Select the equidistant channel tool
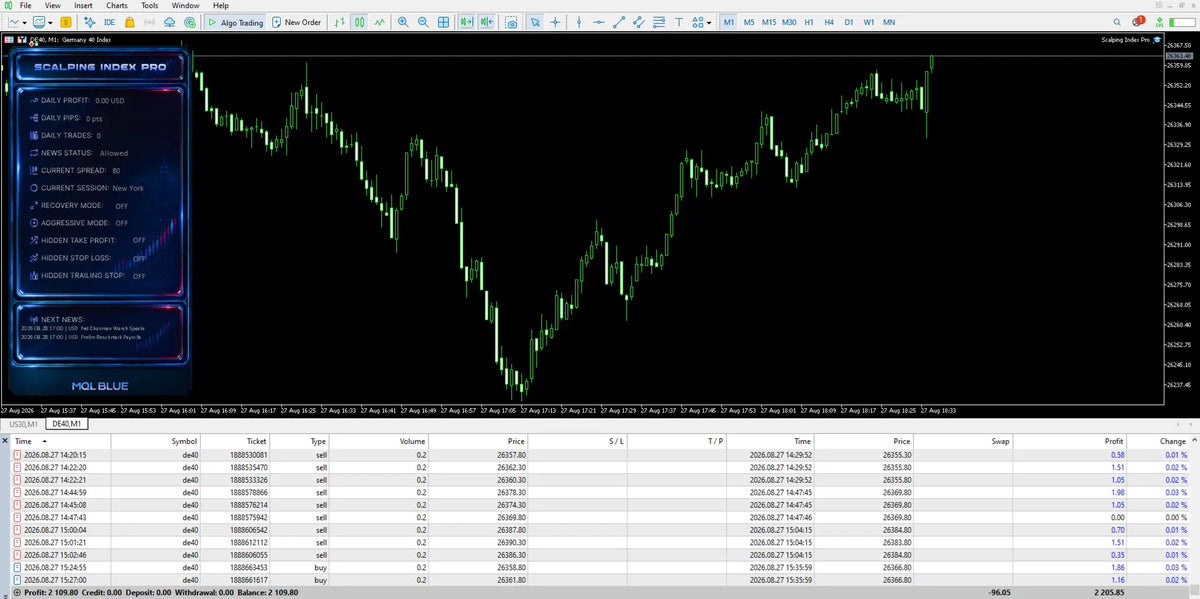1200x599 pixels. click(639, 22)
